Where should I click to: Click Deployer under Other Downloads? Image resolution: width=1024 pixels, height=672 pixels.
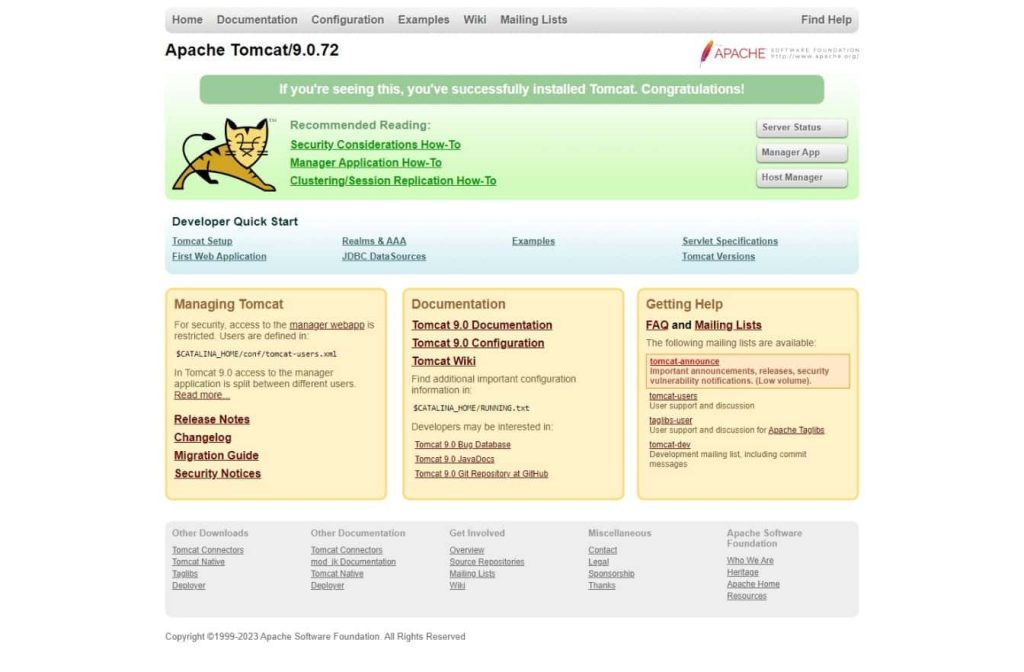pos(189,586)
